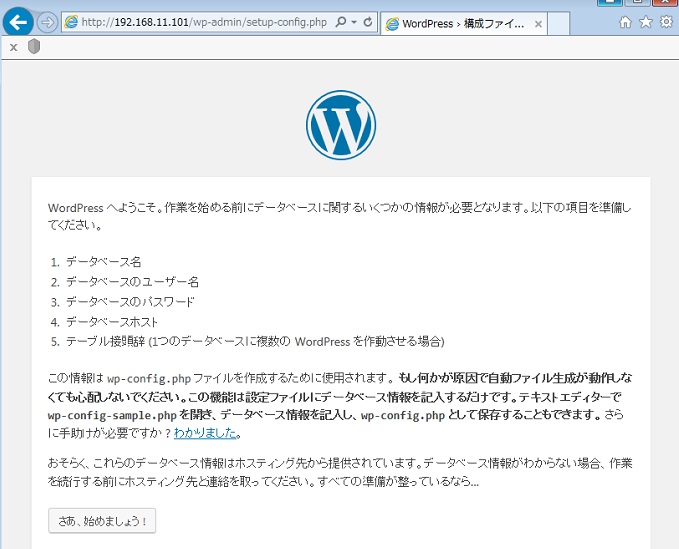Click the さあ、始めましょう！ button
679x549 pixels.
point(102,521)
